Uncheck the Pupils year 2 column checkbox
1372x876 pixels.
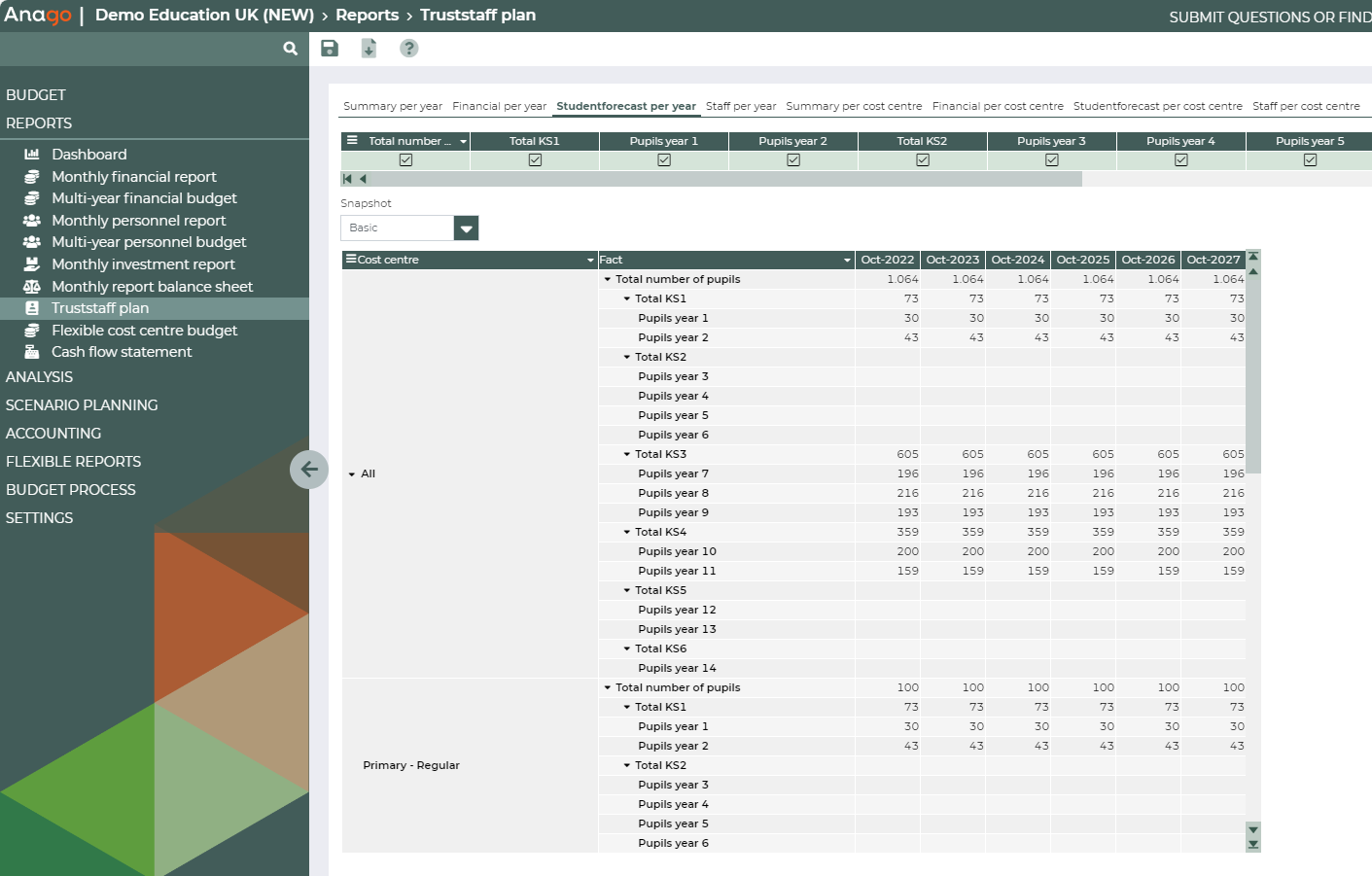point(793,160)
